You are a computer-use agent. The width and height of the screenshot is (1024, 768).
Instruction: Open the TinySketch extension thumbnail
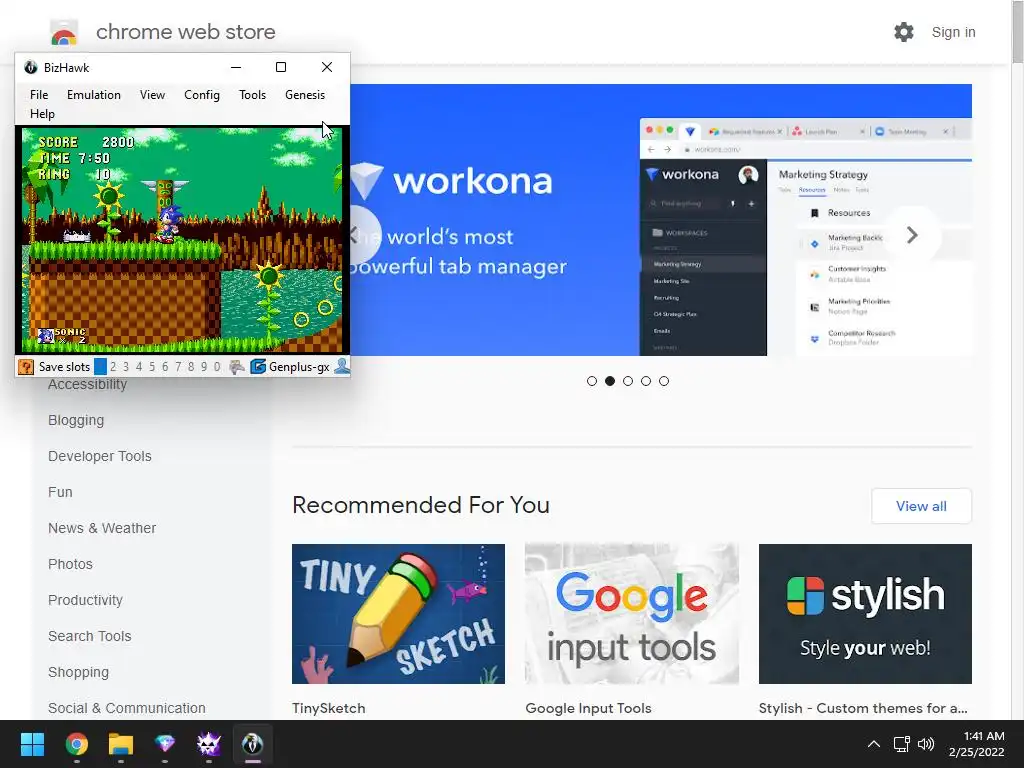(x=398, y=614)
